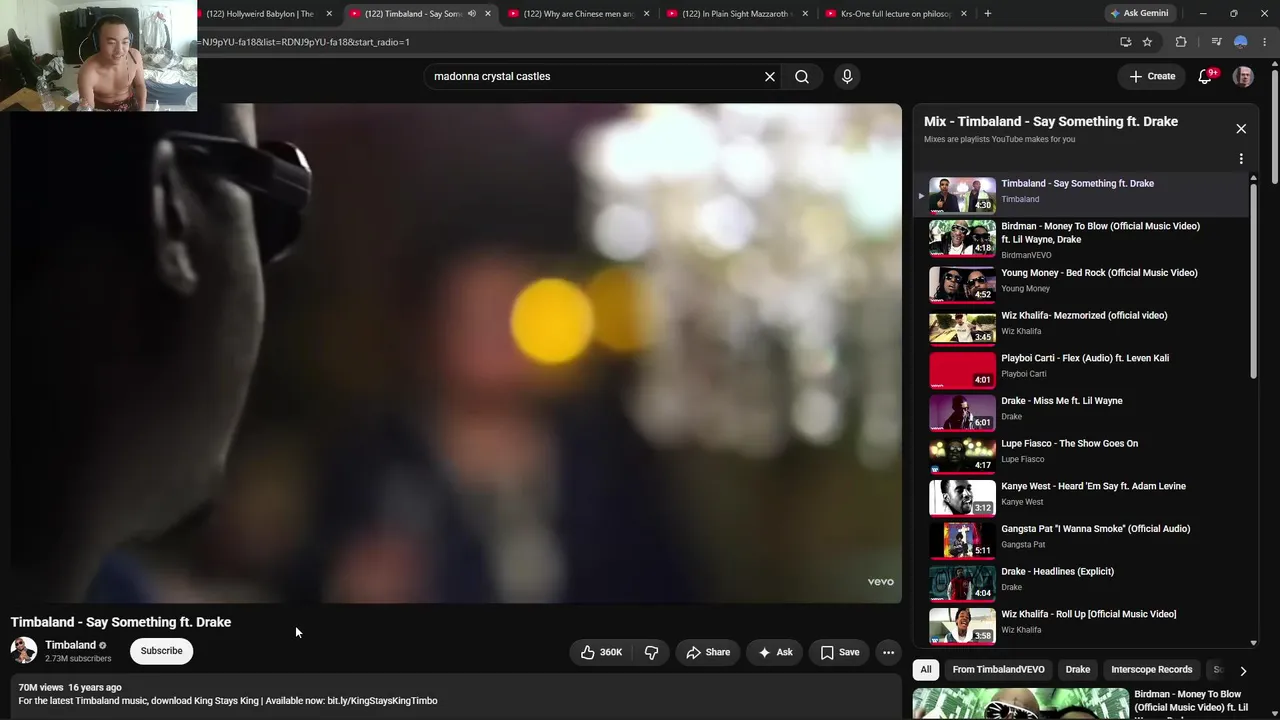The height and width of the screenshot is (720, 1280).
Task: Click the Wiz Khalifa - Roll Up thumbnail
Action: pos(962,625)
